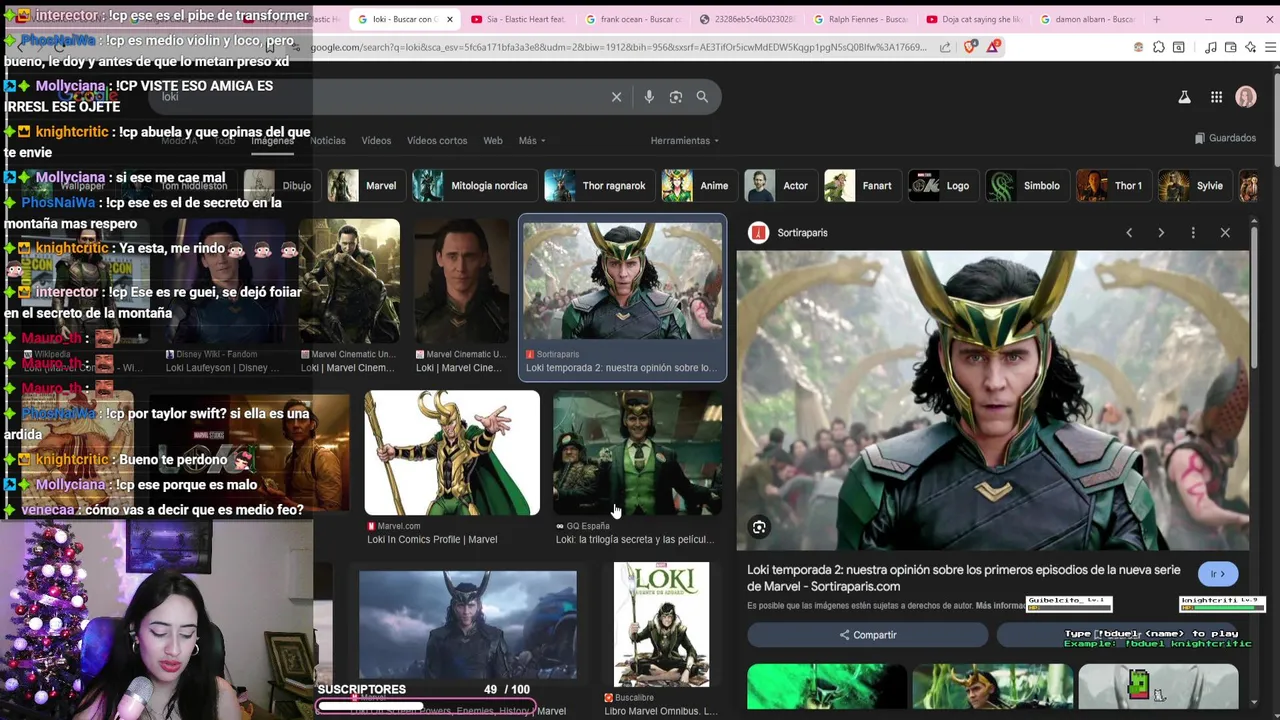Open the large Loki preview image
This screenshot has width=1280, height=720.
[x=992, y=400]
